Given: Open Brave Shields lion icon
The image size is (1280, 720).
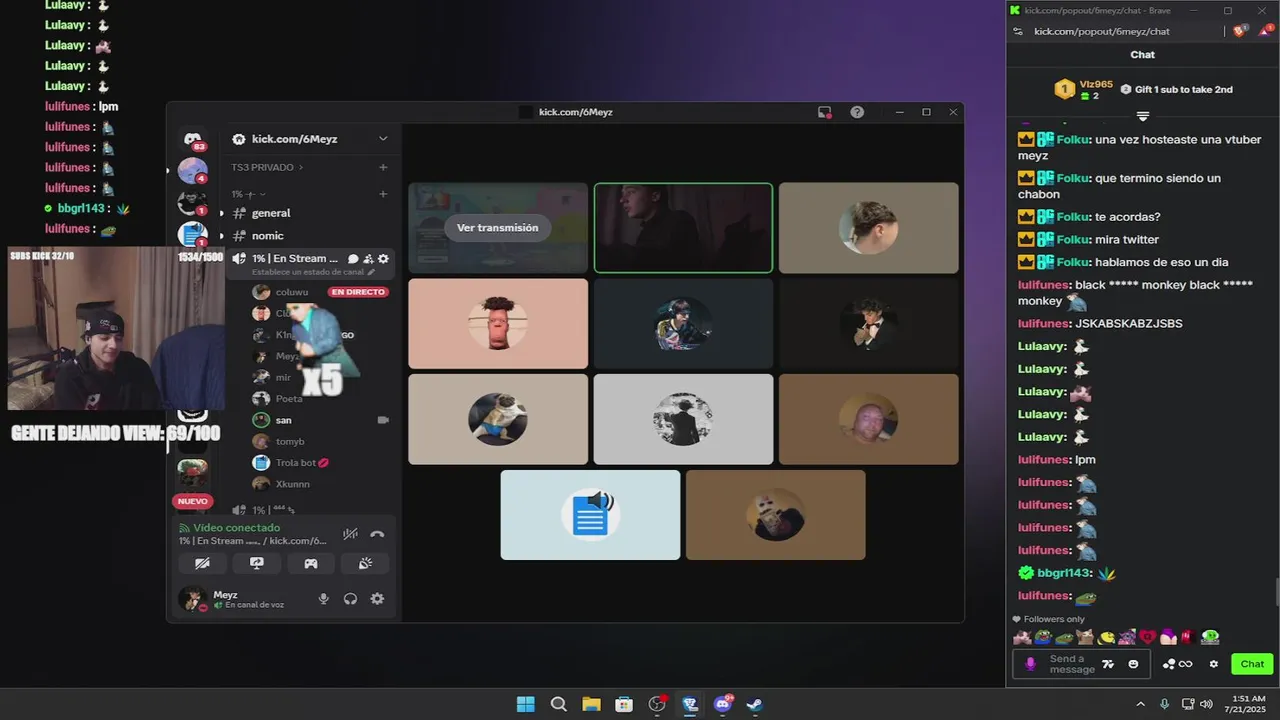Looking at the screenshot, I should pyautogui.click(x=1241, y=31).
